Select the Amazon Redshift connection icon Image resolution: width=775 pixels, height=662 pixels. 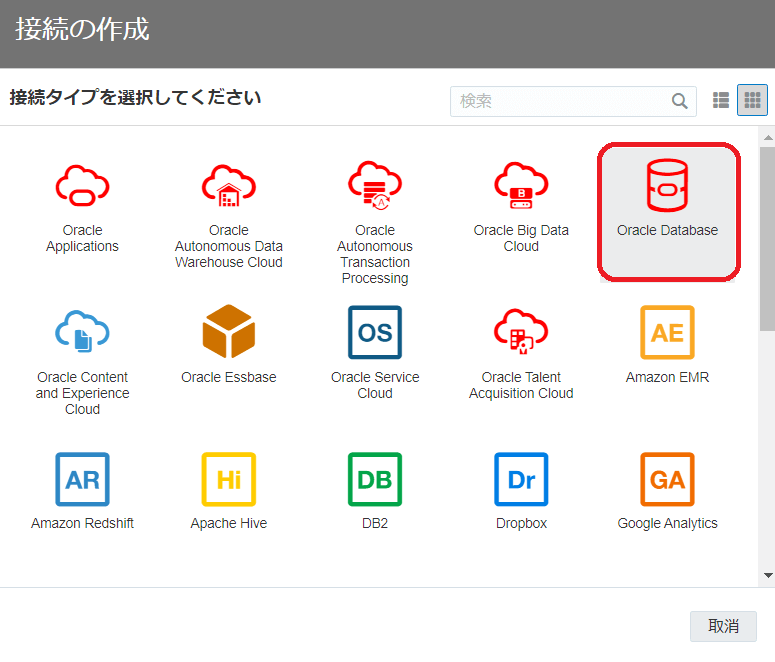[82, 479]
